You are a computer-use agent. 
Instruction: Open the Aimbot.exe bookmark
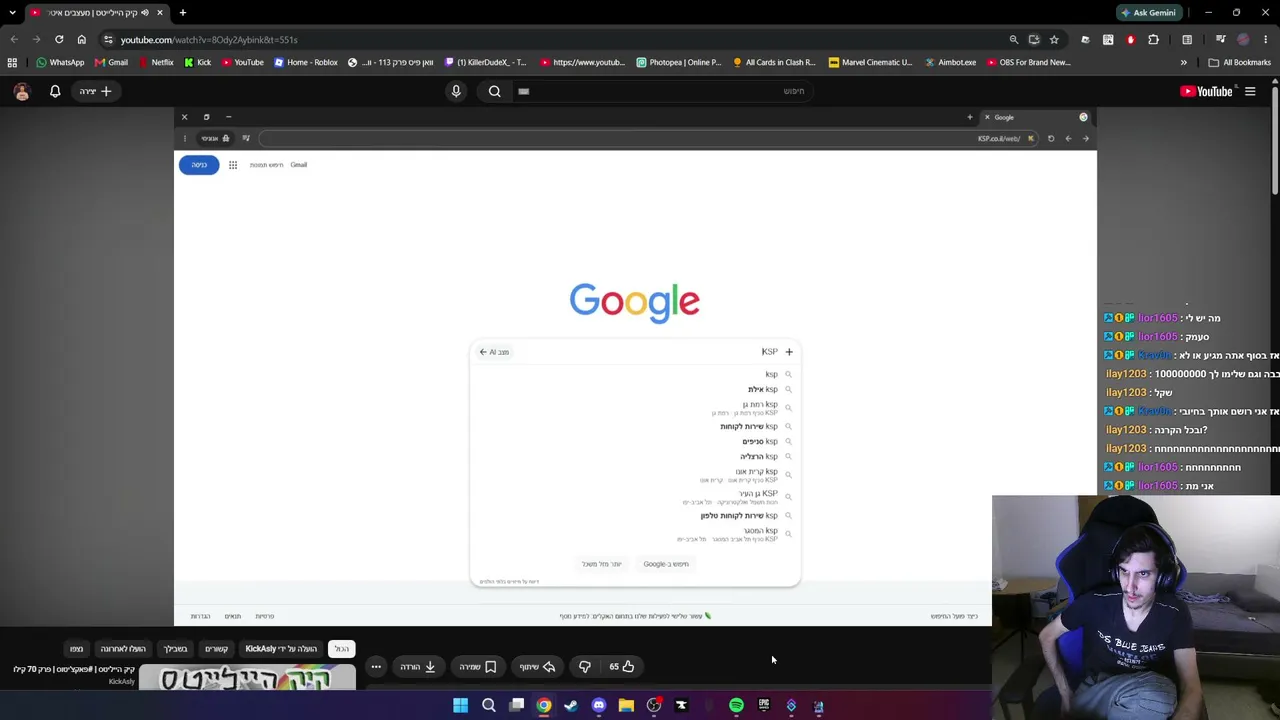coord(950,62)
